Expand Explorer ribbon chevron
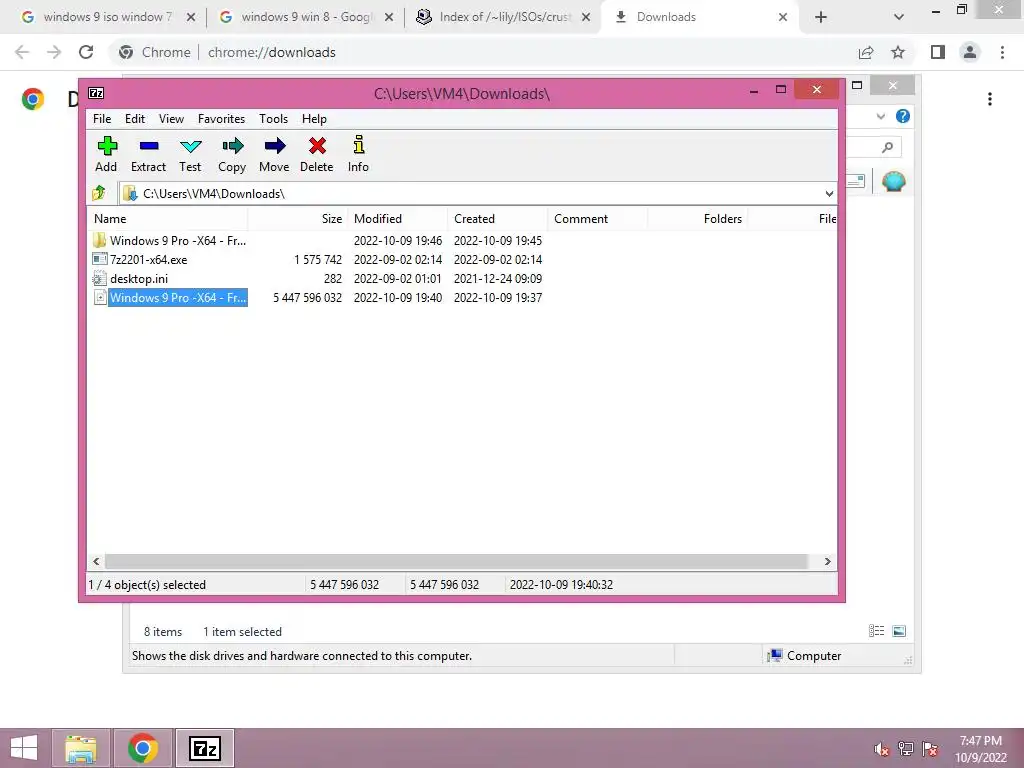This screenshot has height=768, width=1024. point(880,116)
